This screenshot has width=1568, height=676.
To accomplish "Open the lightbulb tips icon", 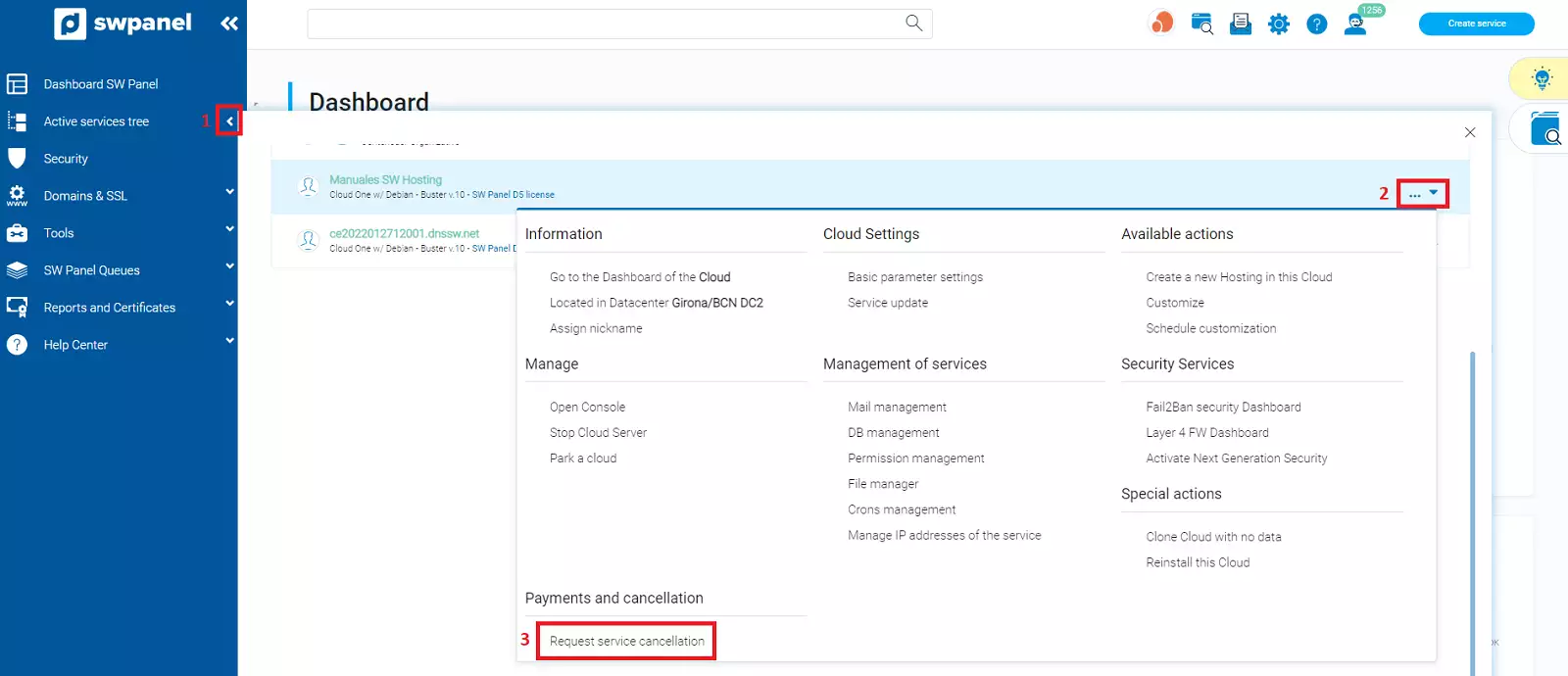I will [1542, 79].
